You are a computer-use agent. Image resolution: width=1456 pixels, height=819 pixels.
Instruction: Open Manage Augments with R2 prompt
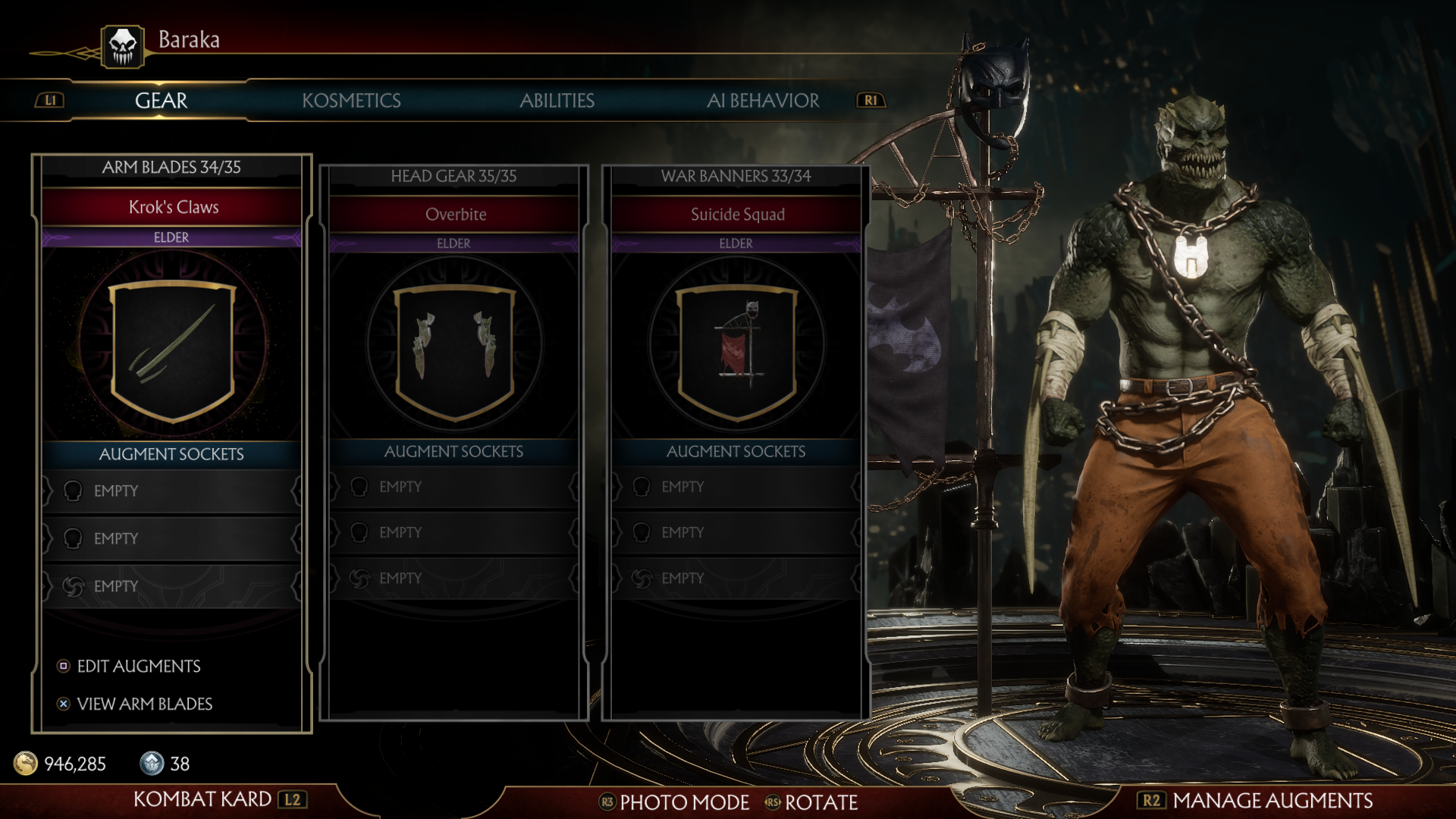1256,801
